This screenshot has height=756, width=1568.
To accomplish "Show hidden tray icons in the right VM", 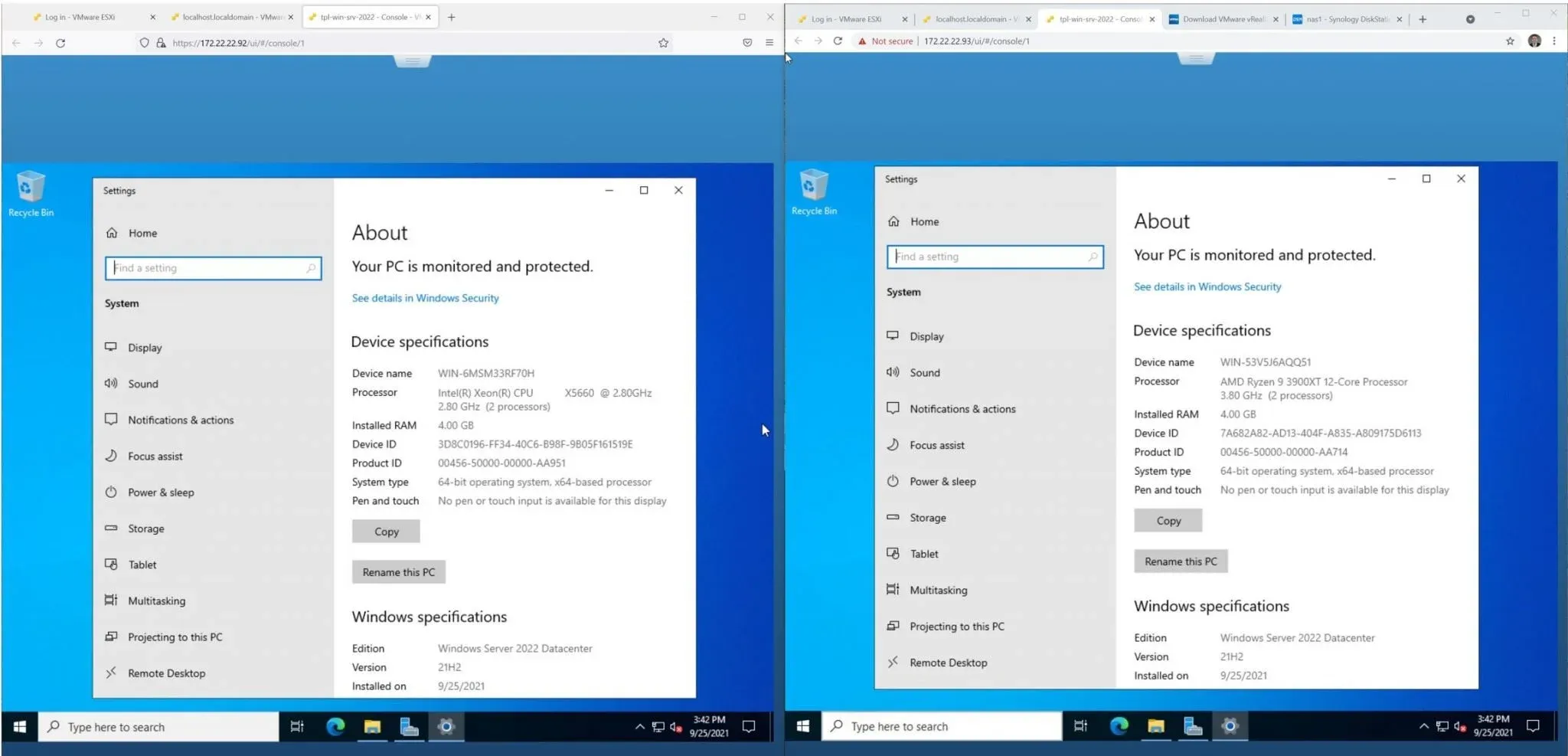I will (1423, 726).
